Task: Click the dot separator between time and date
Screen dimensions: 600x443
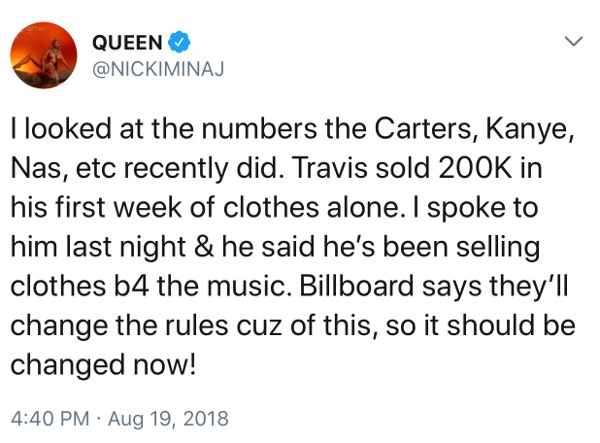Action: click(99, 419)
